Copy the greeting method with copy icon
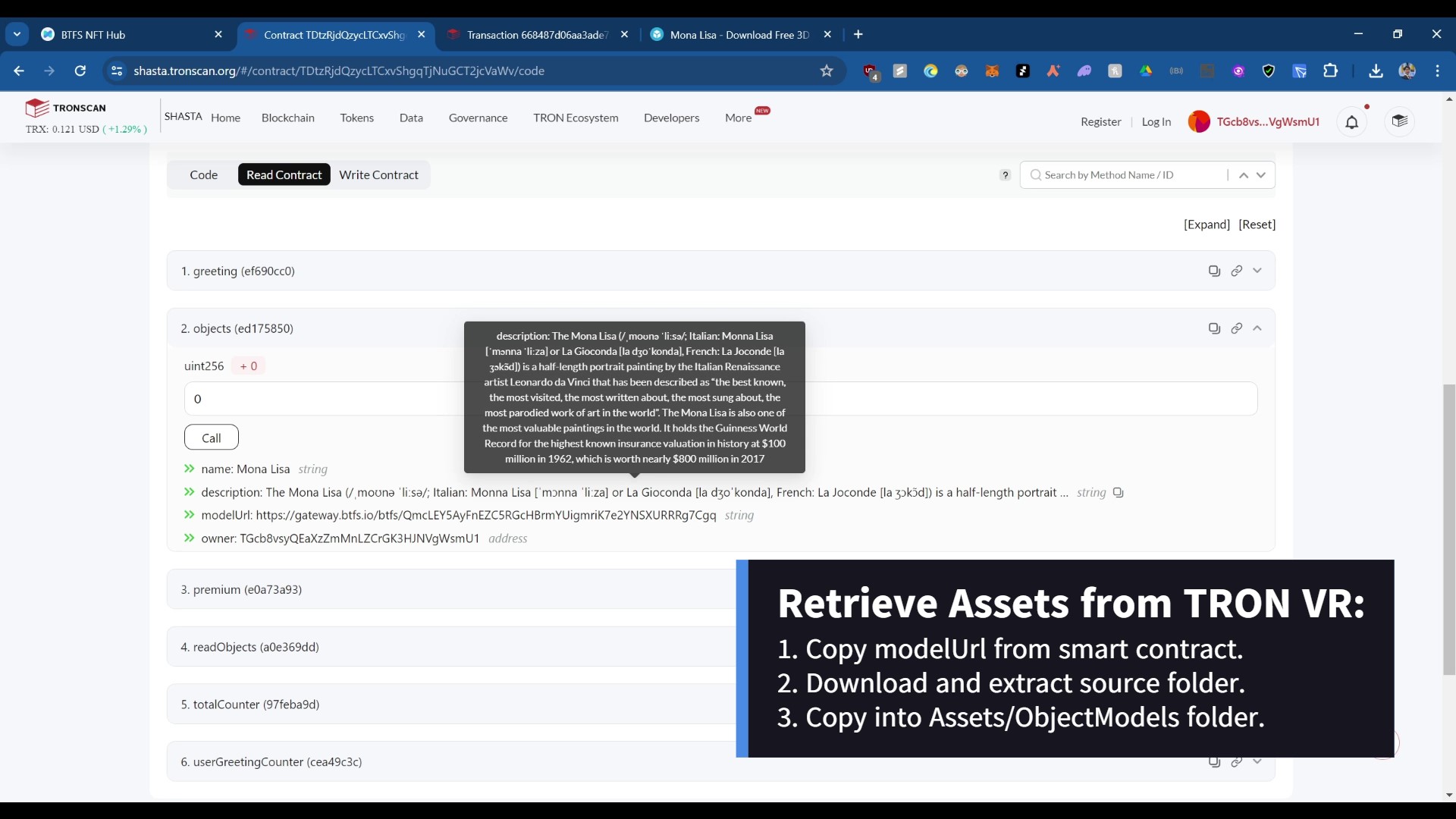This screenshot has height=819, width=1456. [x=1214, y=271]
